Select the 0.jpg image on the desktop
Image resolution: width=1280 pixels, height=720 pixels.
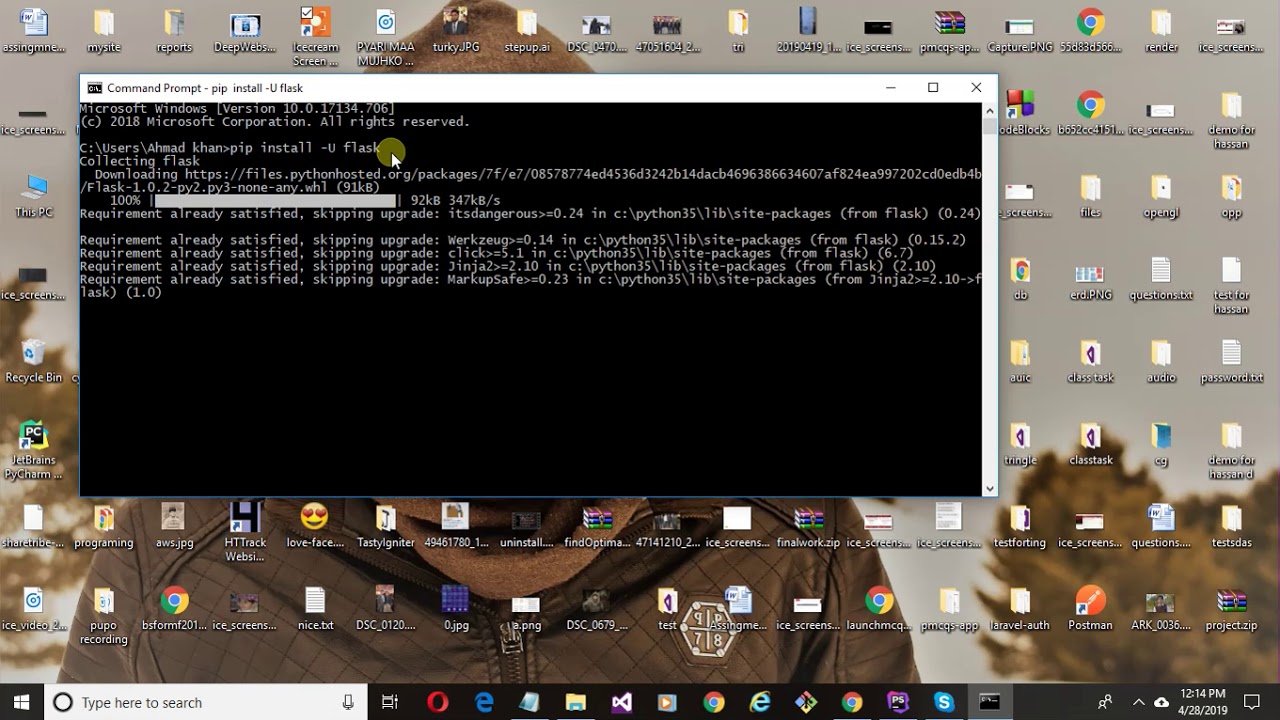(456, 609)
